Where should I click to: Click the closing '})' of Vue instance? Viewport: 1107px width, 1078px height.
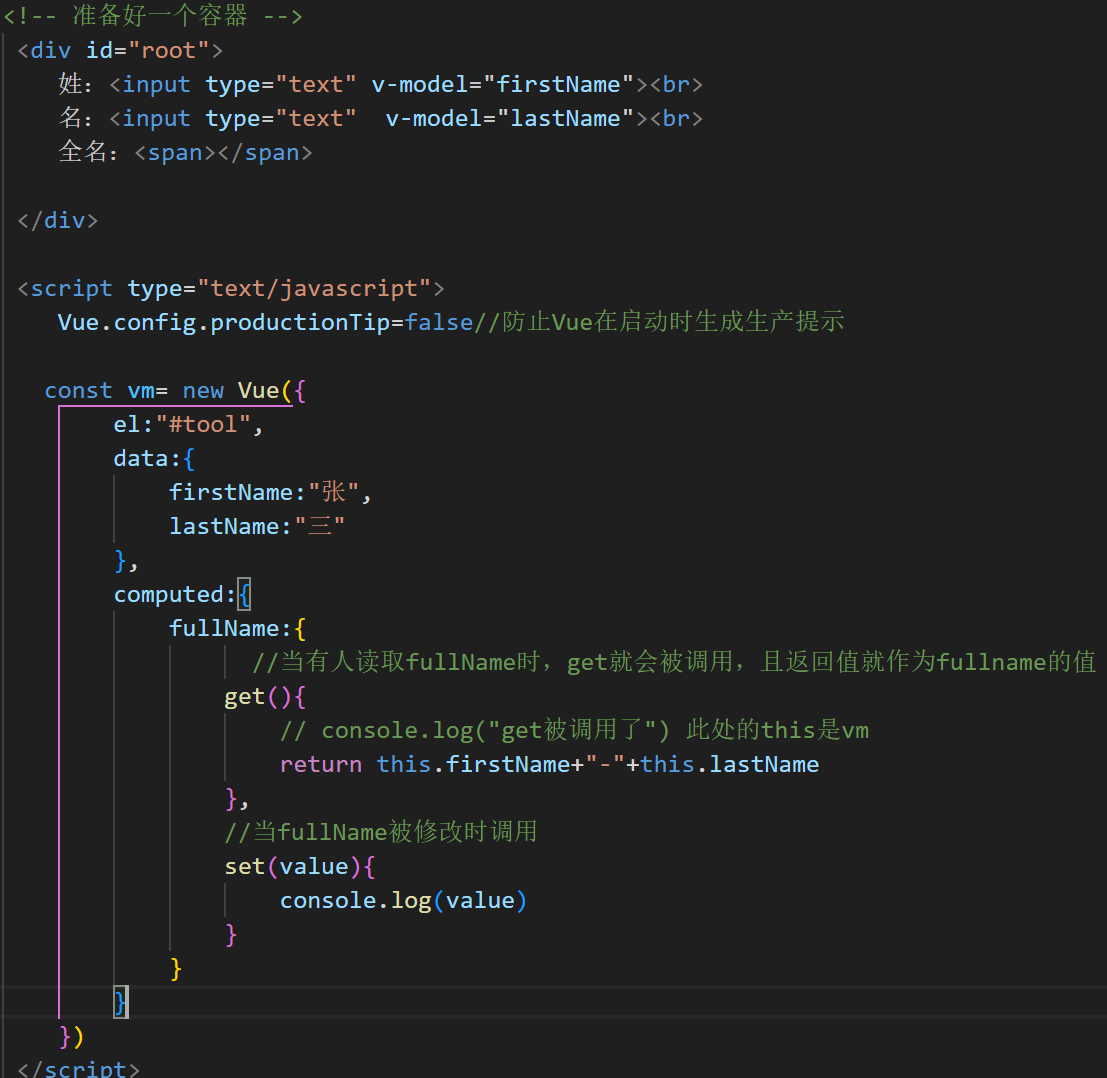pos(71,1036)
